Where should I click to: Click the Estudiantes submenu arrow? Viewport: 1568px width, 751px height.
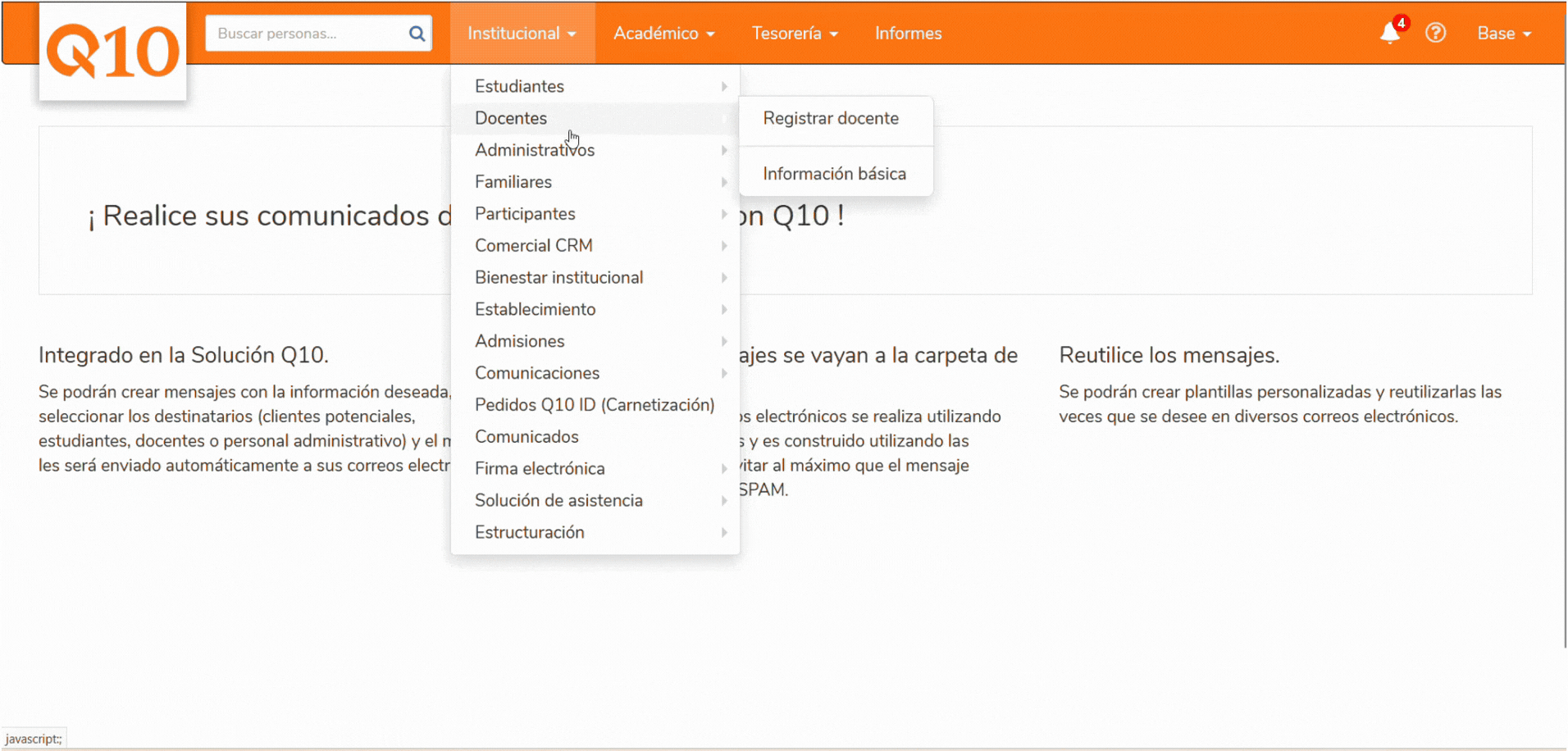pos(724,86)
